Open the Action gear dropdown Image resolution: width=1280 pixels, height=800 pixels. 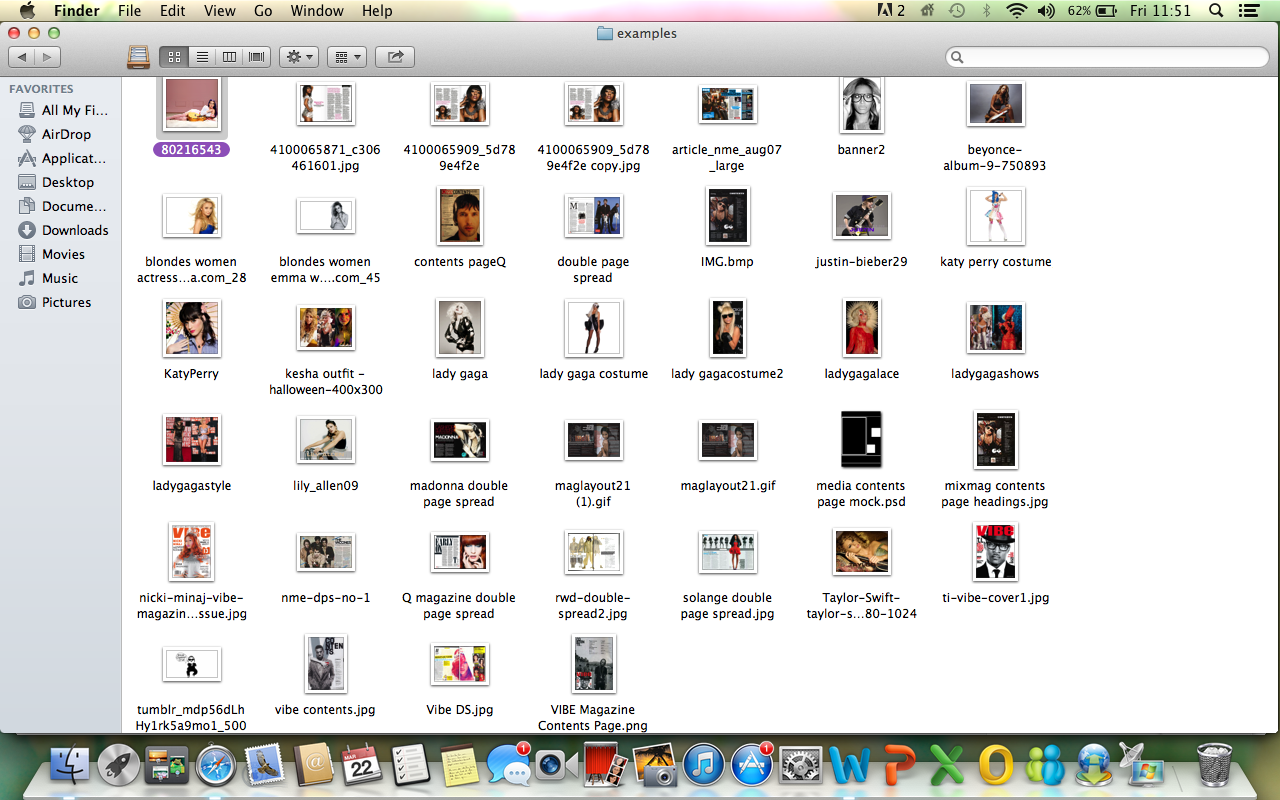[x=299, y=57]
